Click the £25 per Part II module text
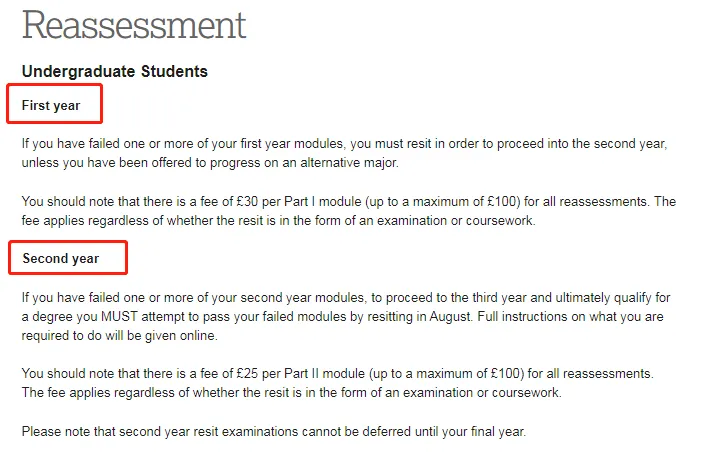 point(301,374)
